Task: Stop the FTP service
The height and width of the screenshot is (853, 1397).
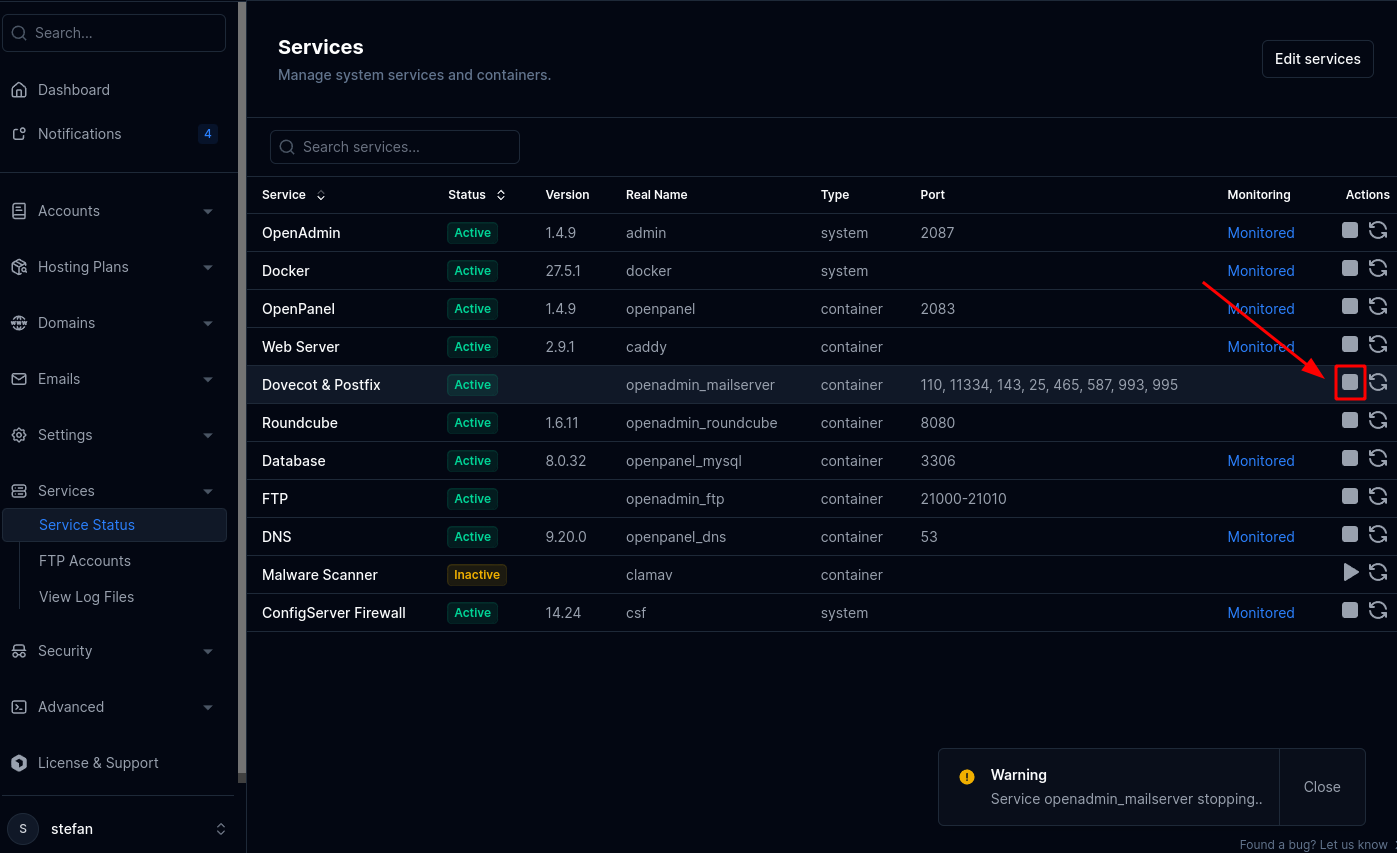Action: 1350,496
